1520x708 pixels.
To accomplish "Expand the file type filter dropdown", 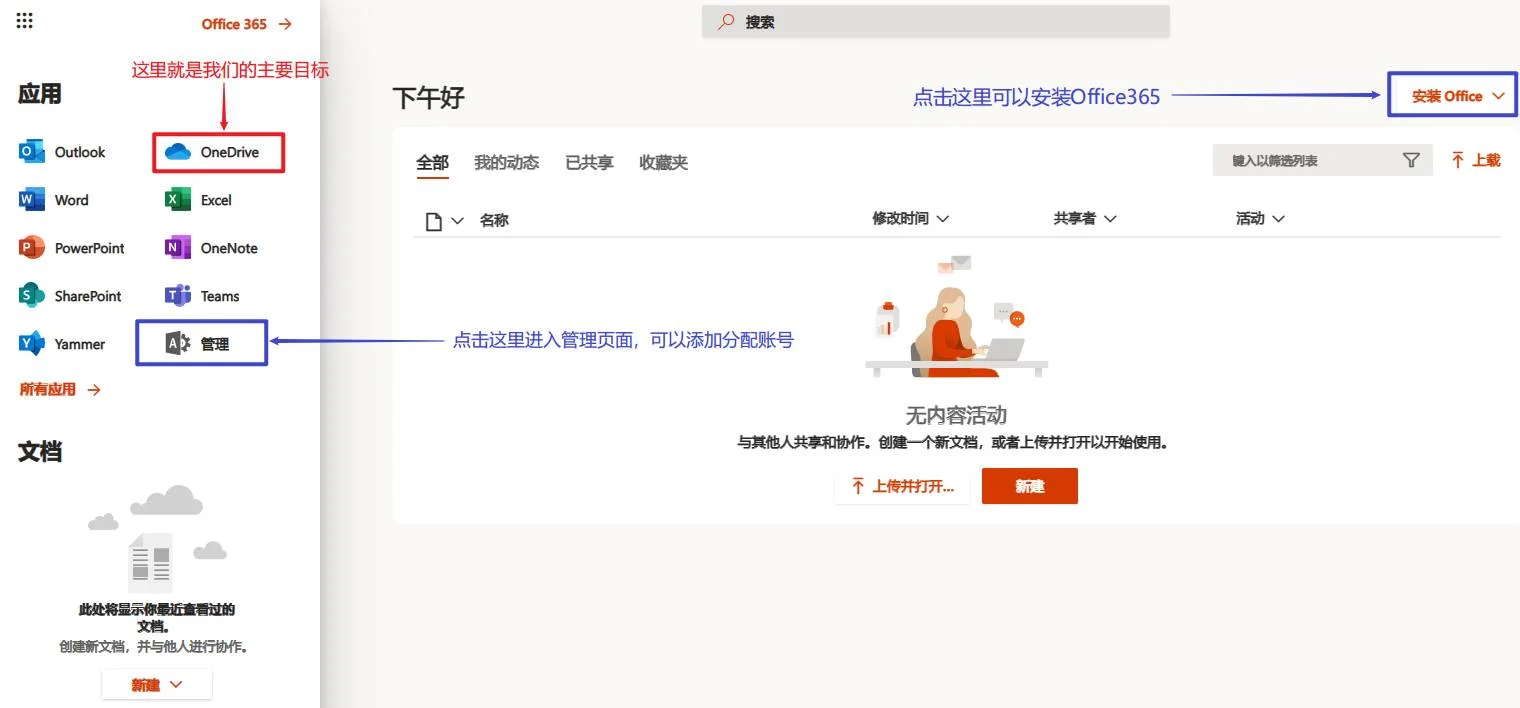I will (x=444, y=220).
